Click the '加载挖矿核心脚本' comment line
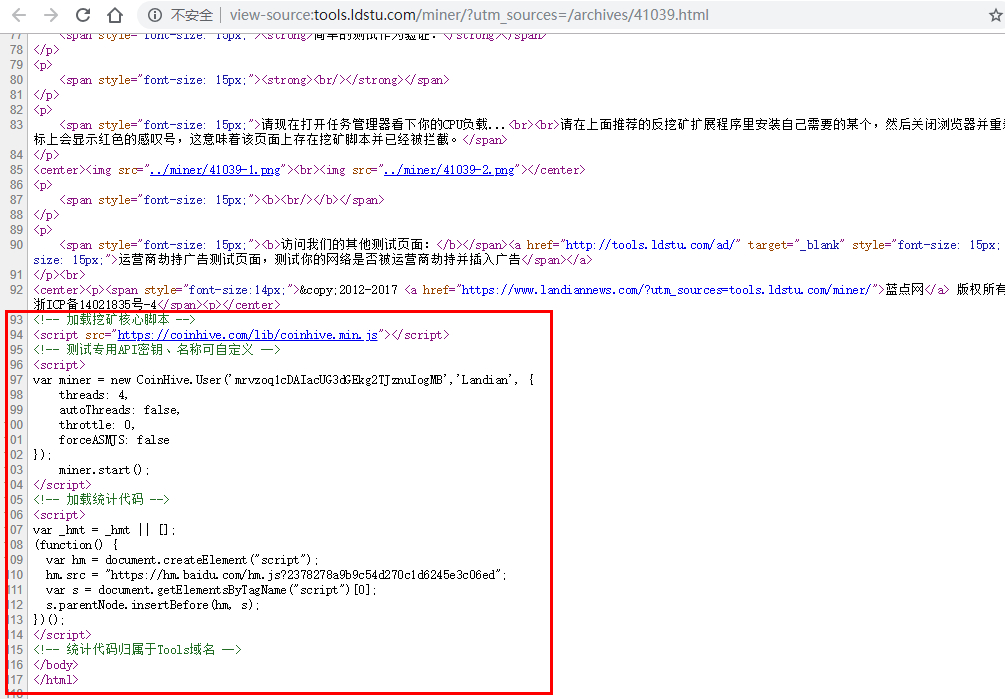The image size is (1005, 699). pos(114,320)
